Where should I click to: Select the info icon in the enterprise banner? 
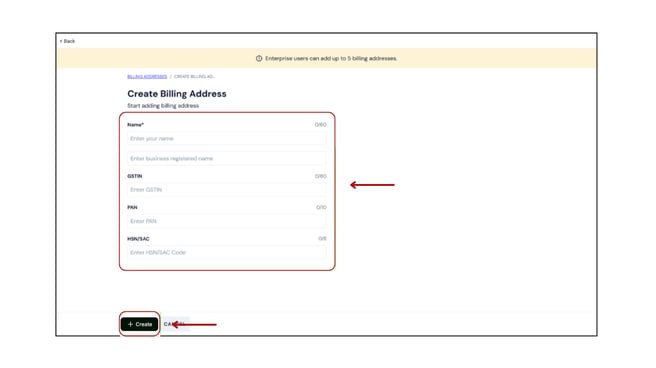click(x=259, y=59)
